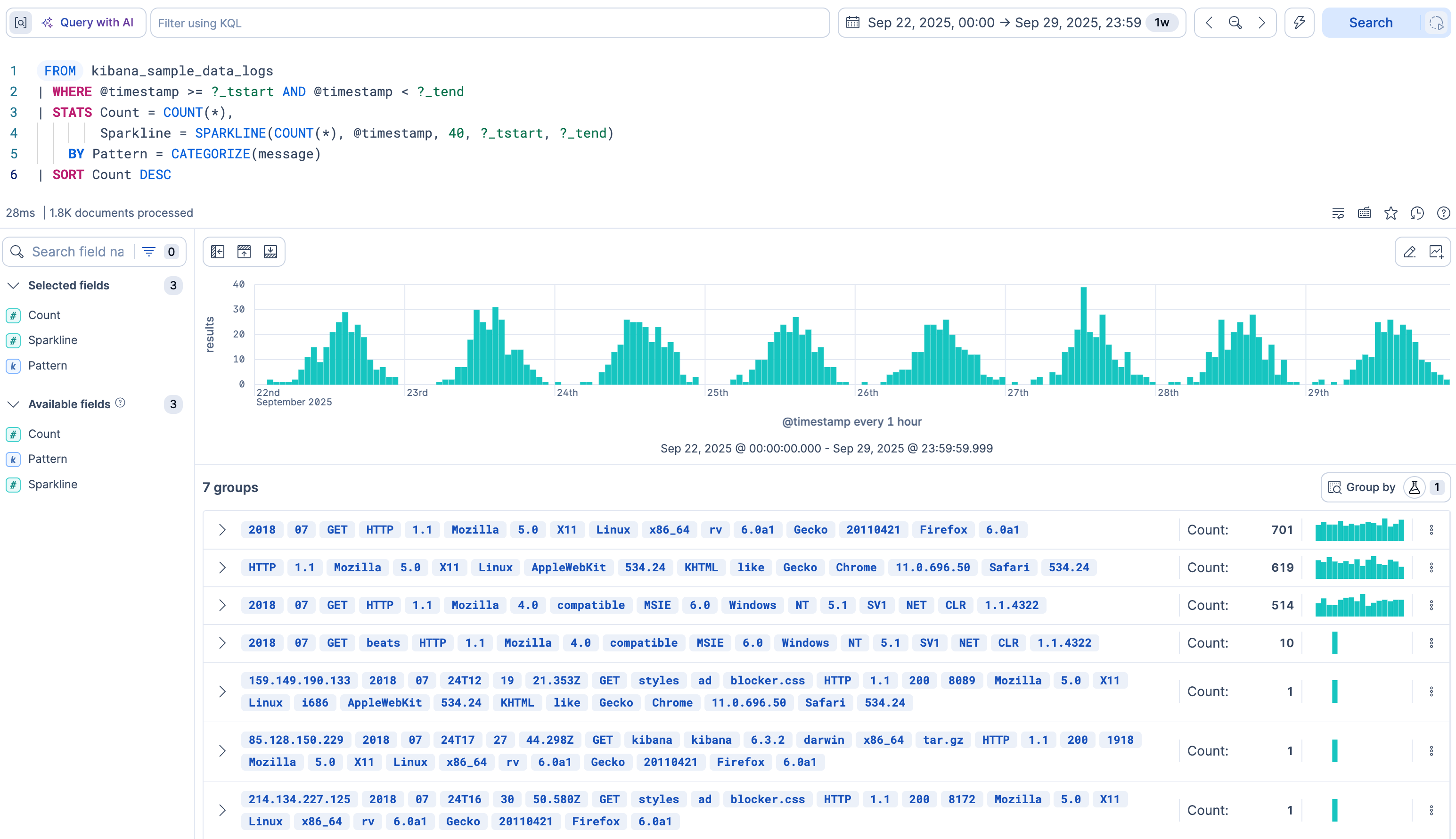The width and height of the screenshot is (1456, 839).
Task: Hide the fields sidebar
Action: 218,252
